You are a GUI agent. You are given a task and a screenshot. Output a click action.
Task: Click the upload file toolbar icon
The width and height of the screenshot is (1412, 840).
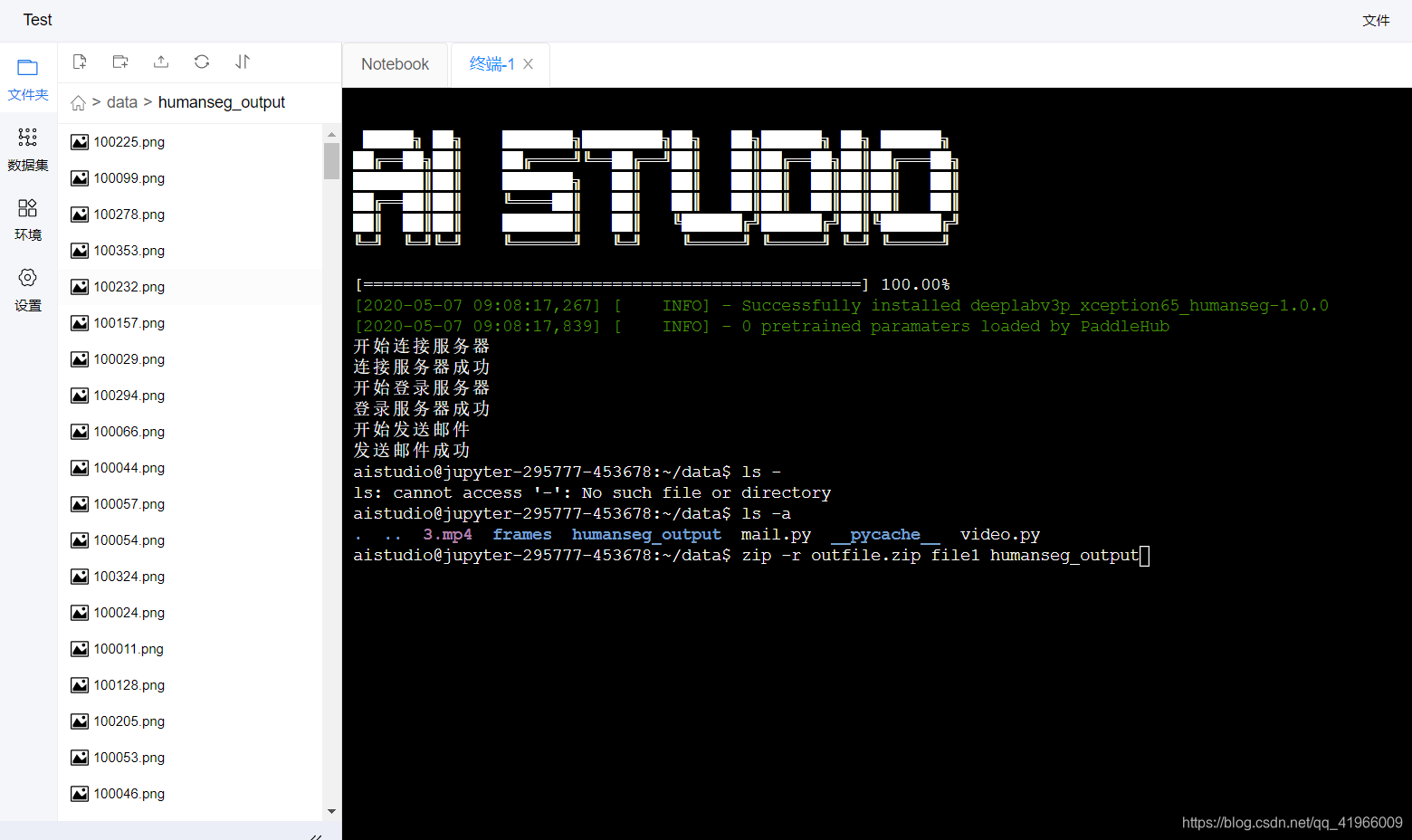[161, 62]
